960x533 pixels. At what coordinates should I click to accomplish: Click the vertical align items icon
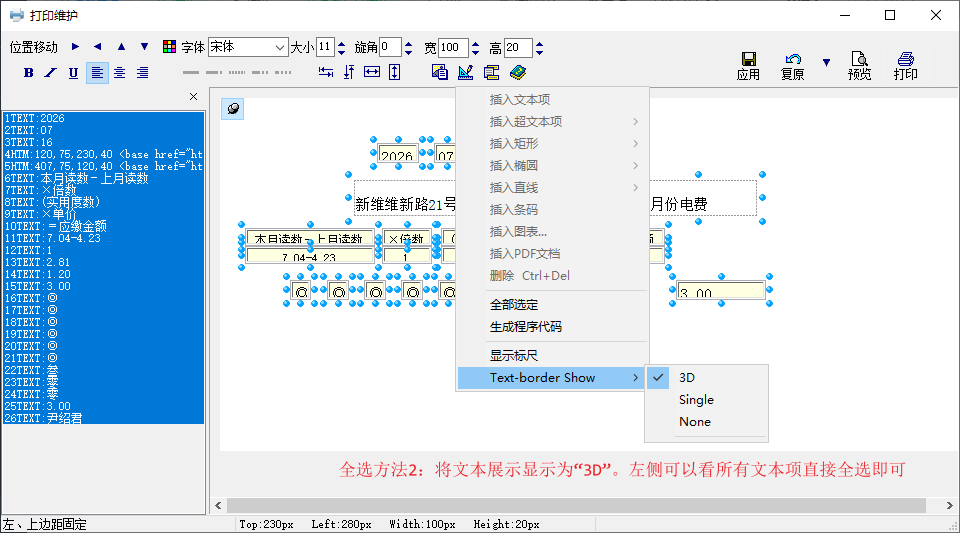point(349,72)
